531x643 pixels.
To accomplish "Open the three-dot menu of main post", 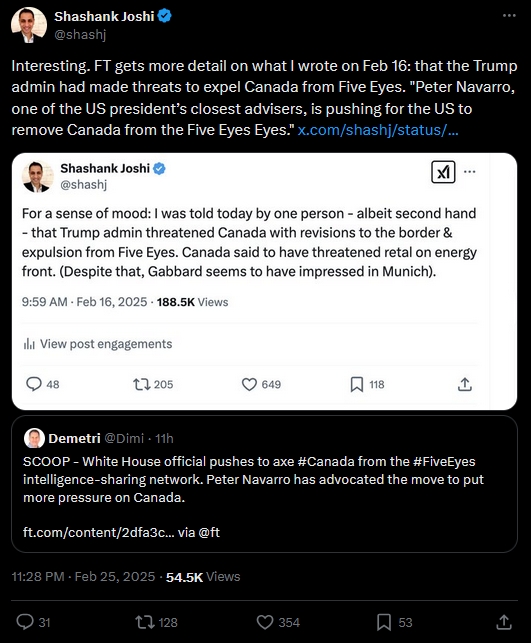I will click(509, 16).
